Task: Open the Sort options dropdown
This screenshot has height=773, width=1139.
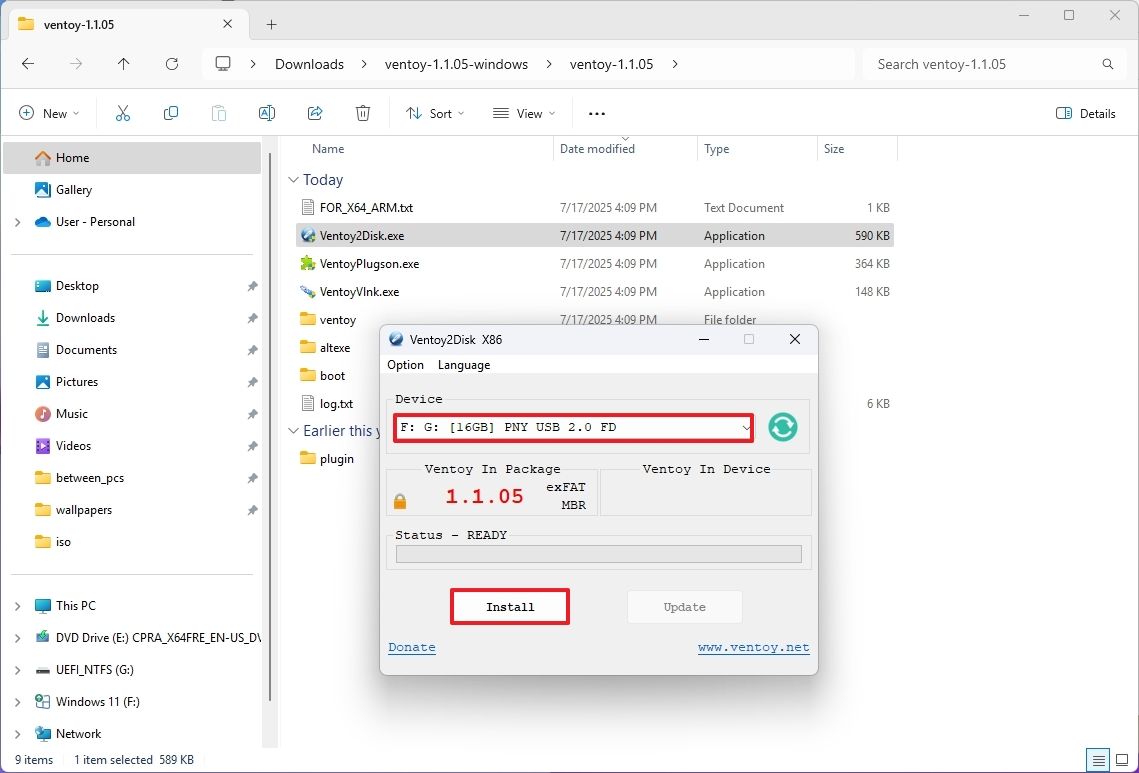Action: tap(434, 113)
